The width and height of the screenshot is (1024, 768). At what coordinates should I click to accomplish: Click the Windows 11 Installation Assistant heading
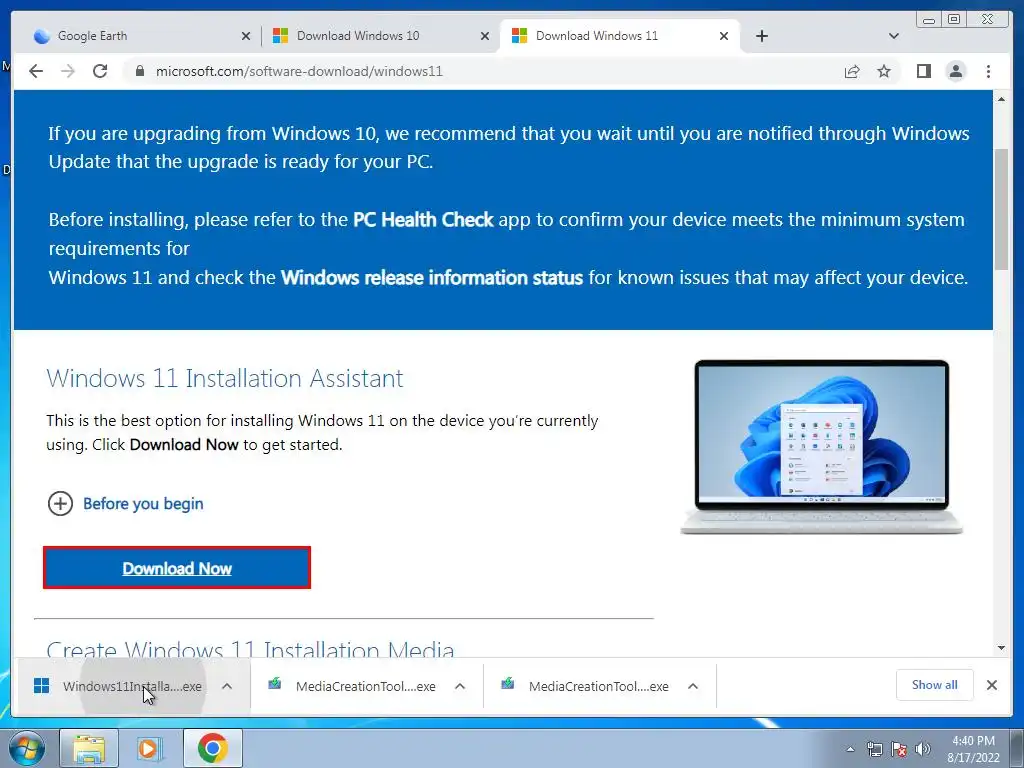pos(225,379)
